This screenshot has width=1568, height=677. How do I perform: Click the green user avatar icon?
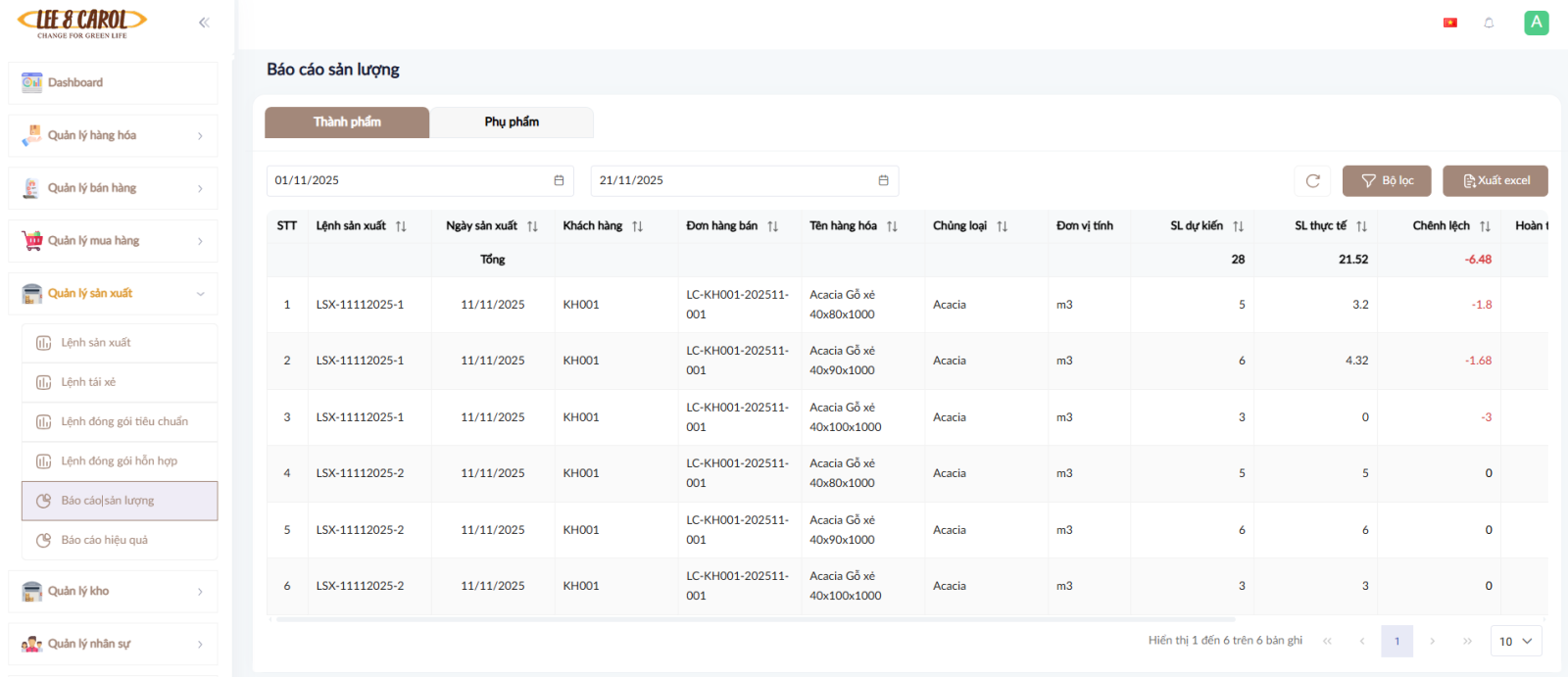coord(1536,23)
